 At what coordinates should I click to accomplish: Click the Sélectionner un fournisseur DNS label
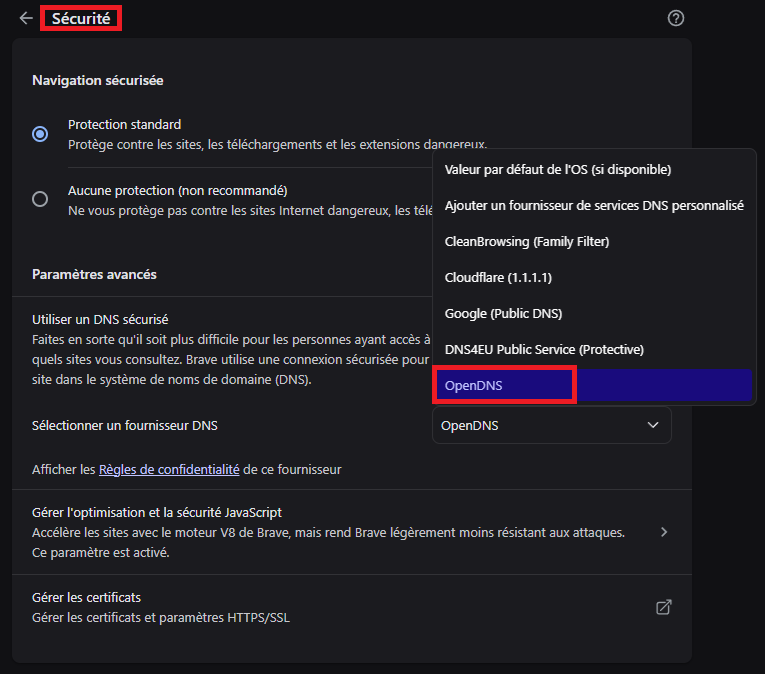(x=125, y=426)
